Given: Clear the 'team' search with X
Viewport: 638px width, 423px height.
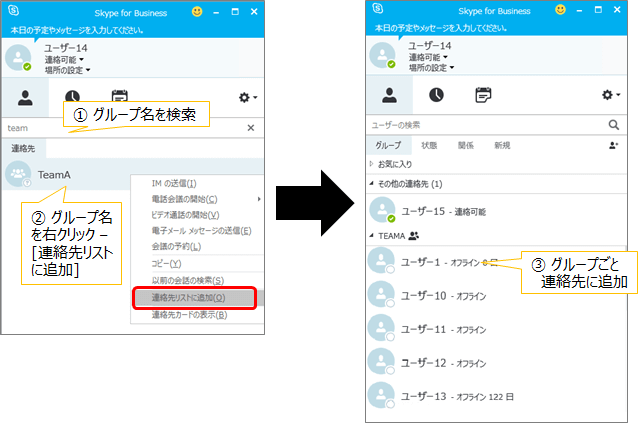Looking at the screenshot, I should click(251, 128).
